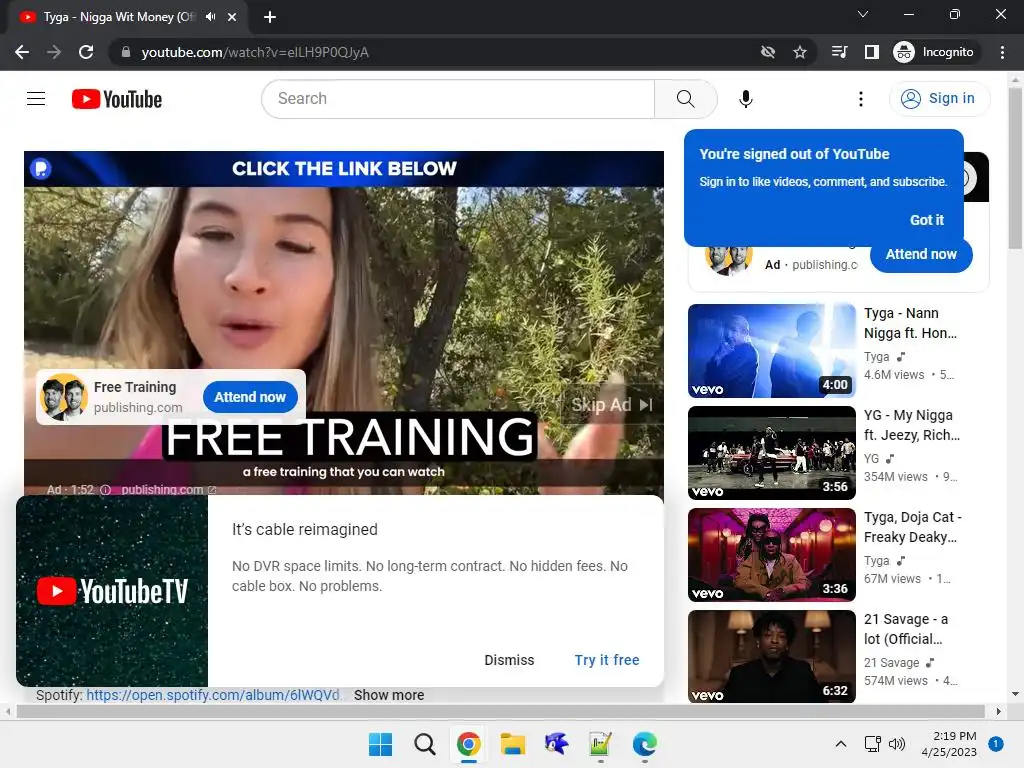
Task: Open Microsoft Edge from taskbar
Action: point(645,744)
